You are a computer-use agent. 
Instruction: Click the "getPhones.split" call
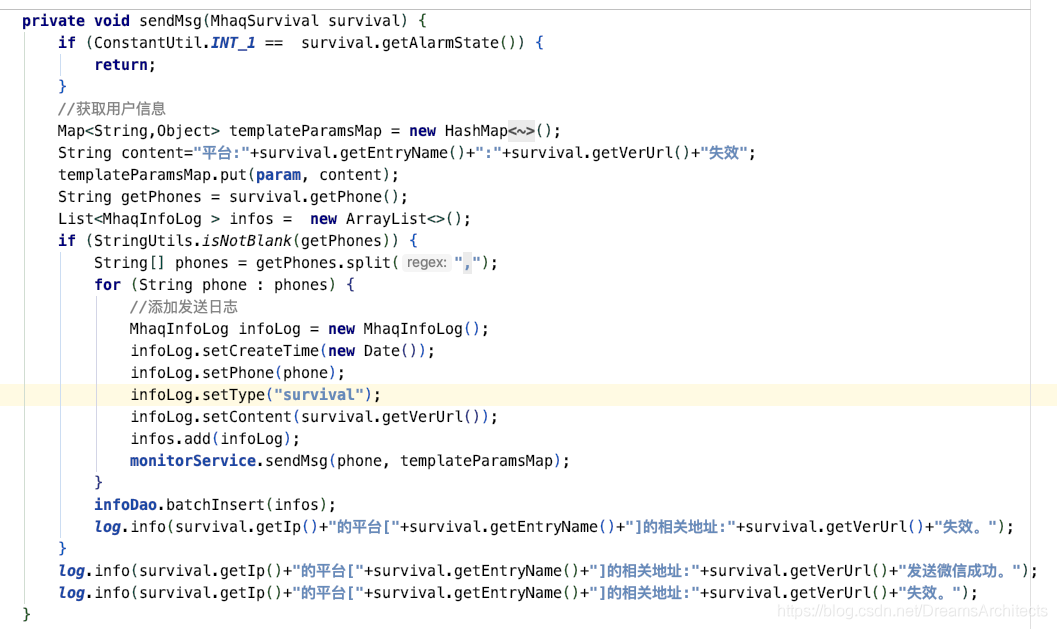point(324,263)
